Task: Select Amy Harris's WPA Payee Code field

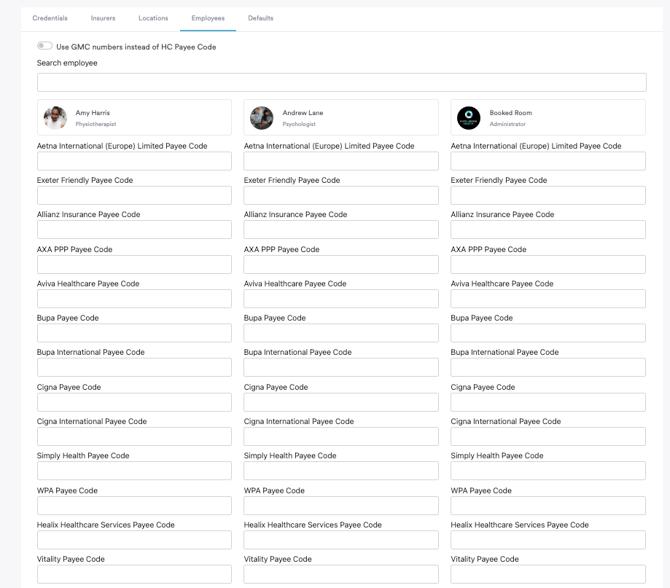Action: 134,506
